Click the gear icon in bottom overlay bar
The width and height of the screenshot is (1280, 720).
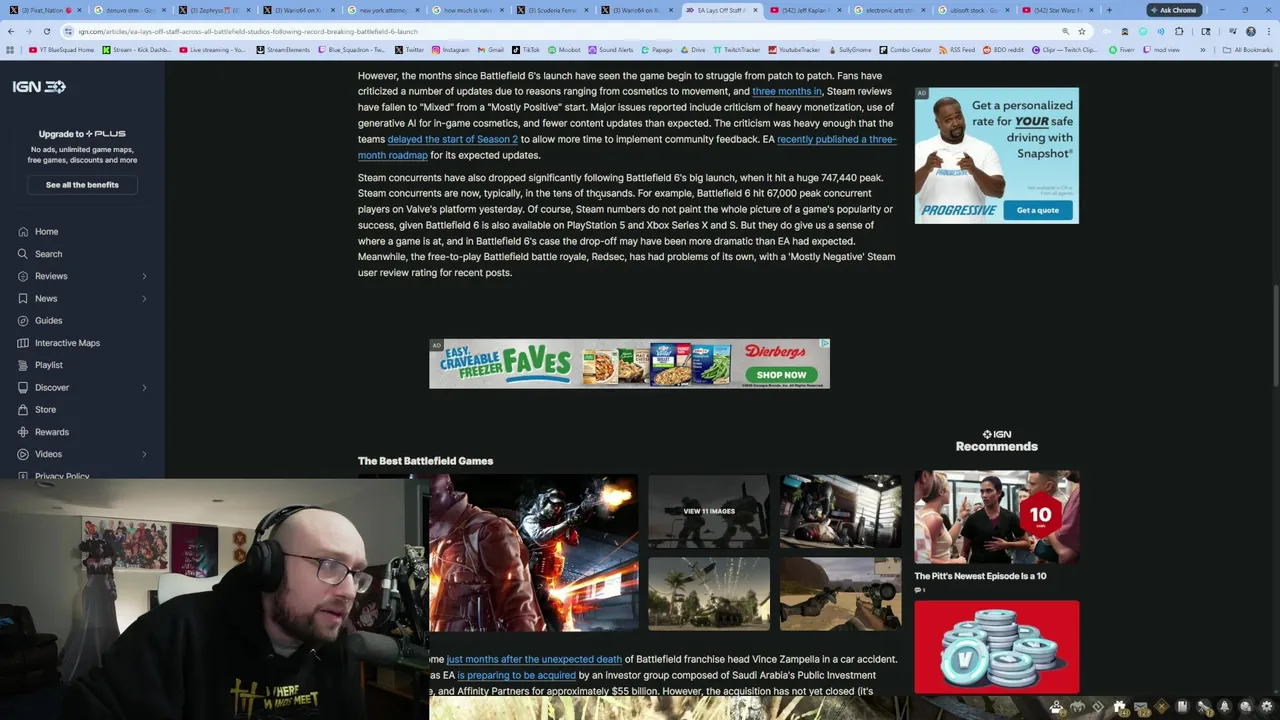pyautogui.click(x=1266, y=707)
